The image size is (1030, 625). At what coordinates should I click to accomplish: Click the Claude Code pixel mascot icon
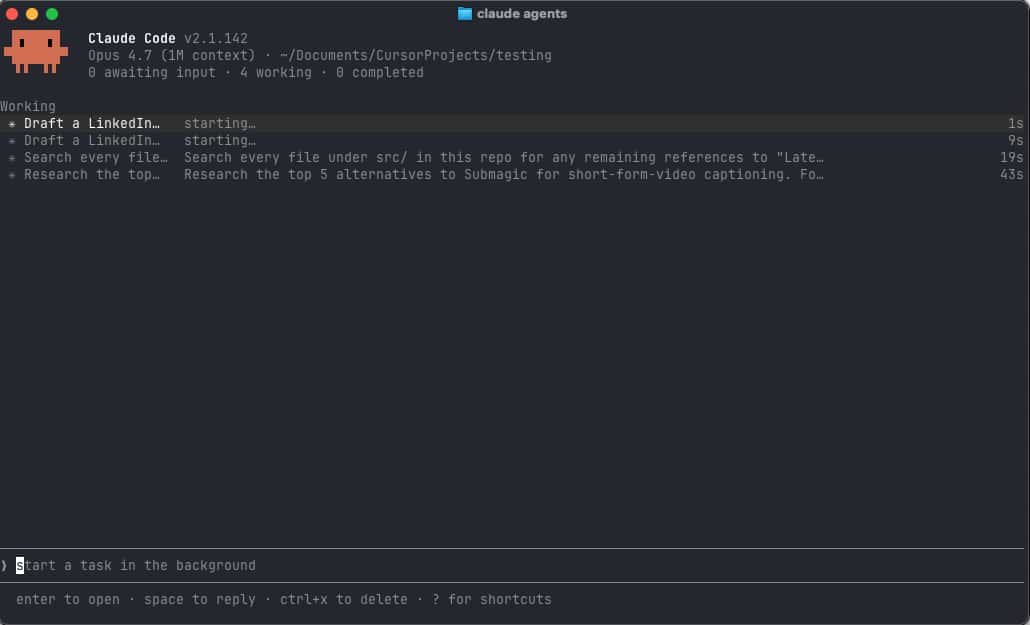(35, 51)
